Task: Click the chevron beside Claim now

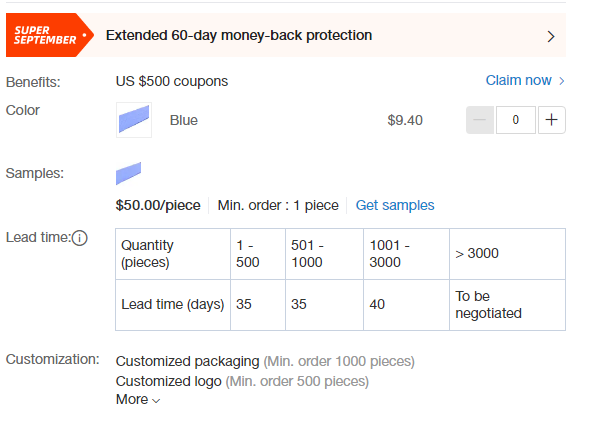Action: pyautogui.click(x=561, y=81)
